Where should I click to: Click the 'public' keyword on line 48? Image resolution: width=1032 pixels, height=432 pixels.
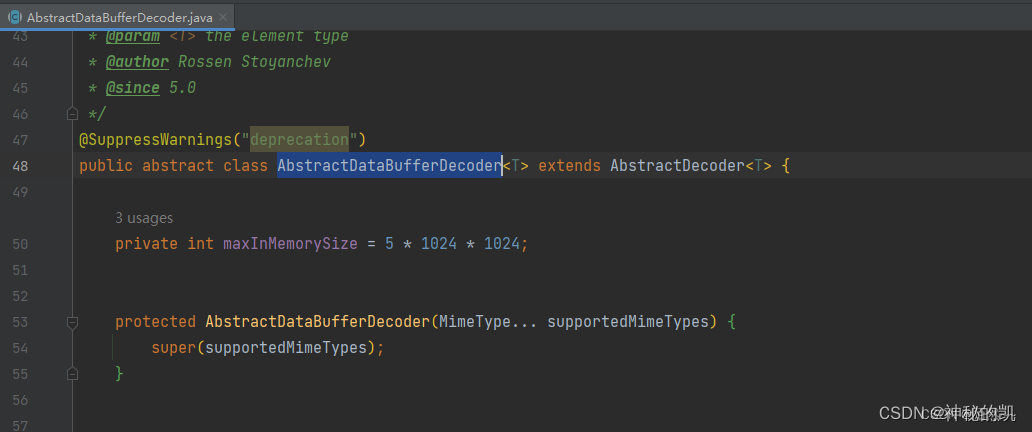106,166
